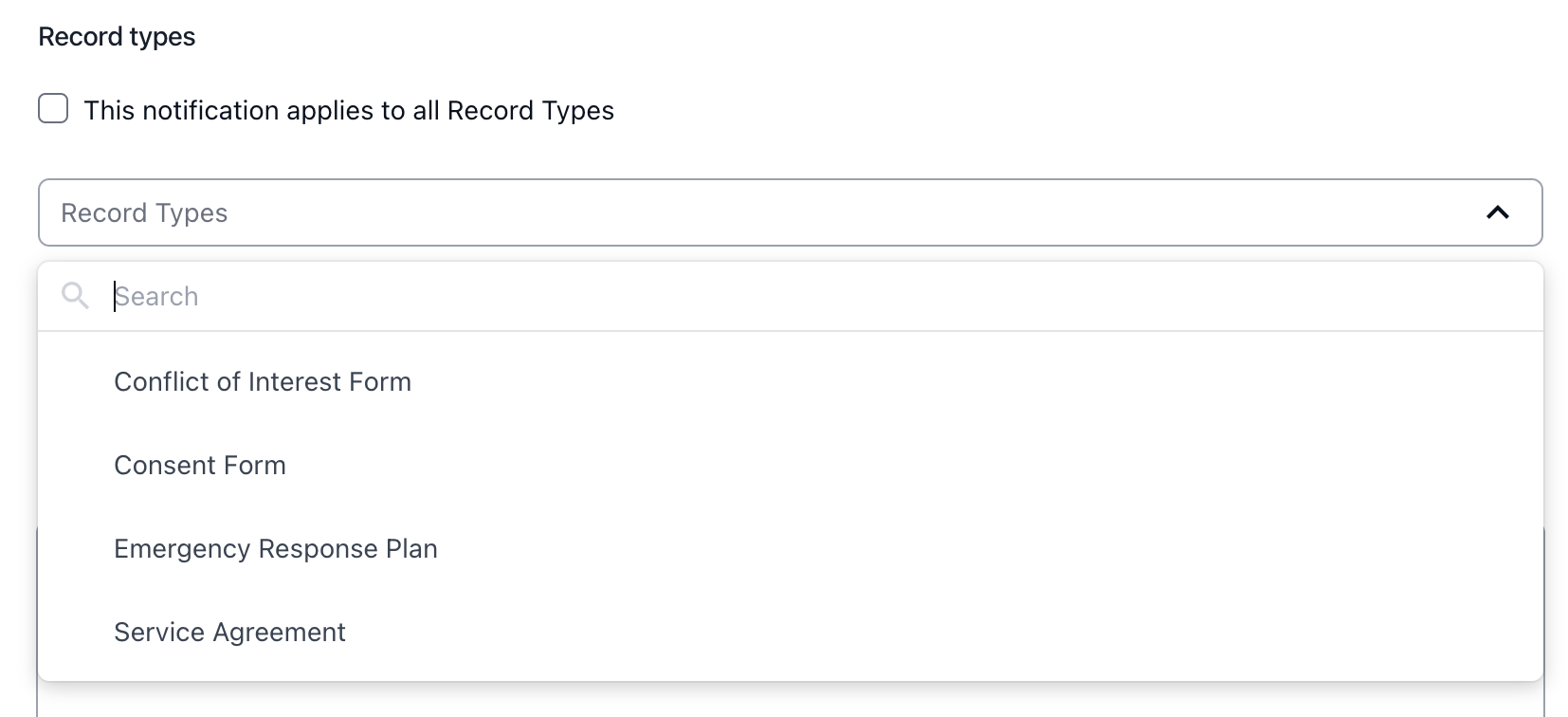Select Conflict of Interest Form option
This screenshot has width=1568, height=717.
tap(263, 382)
